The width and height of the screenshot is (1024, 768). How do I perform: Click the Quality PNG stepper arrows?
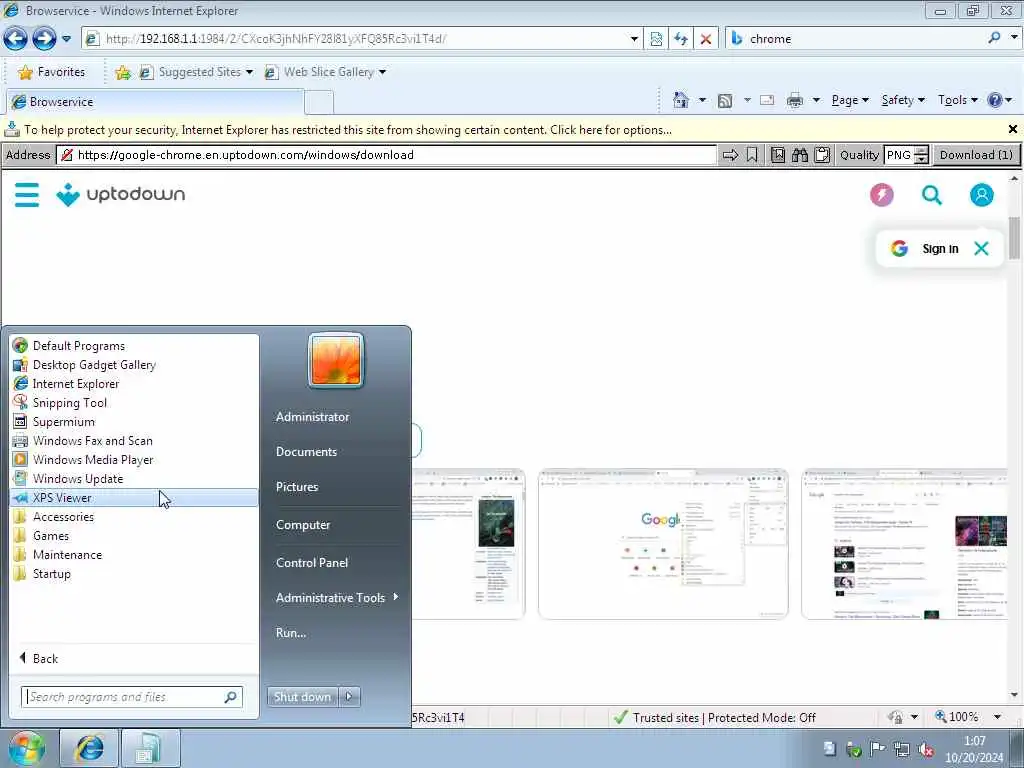(x=921, y=155)
